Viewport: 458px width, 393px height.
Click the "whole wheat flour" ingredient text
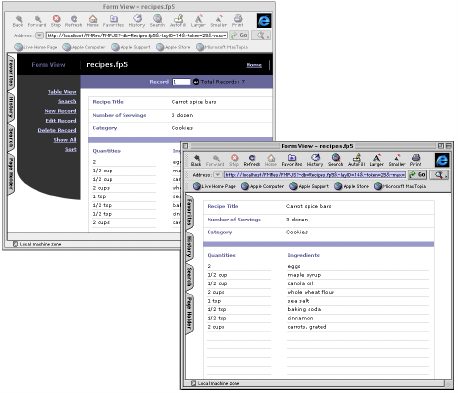311,292
